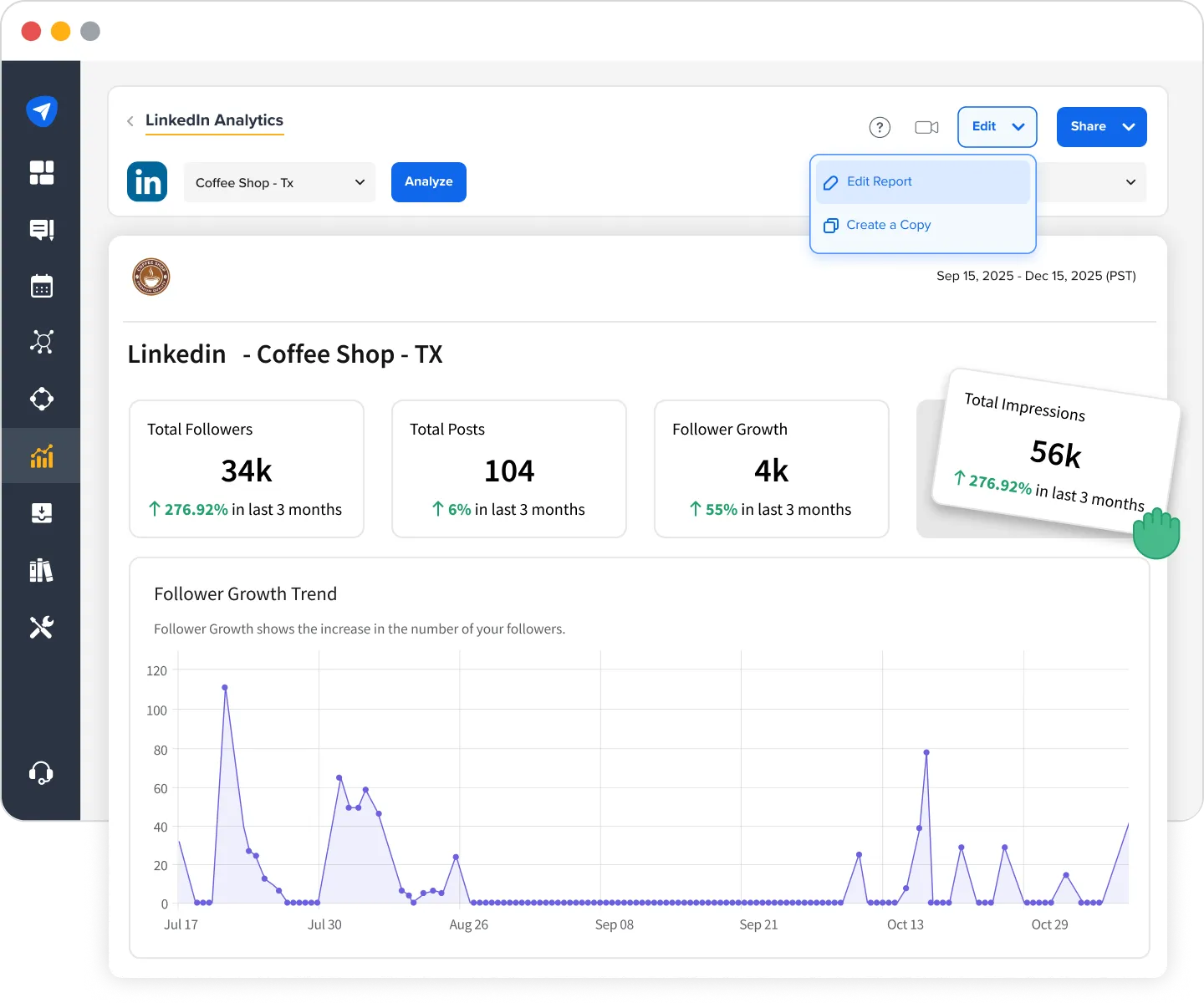The width and height of the screenshot is (1204, 1003).
Task: Open the wrench tools icon in sidebar
Action: (x=41, y=627)
